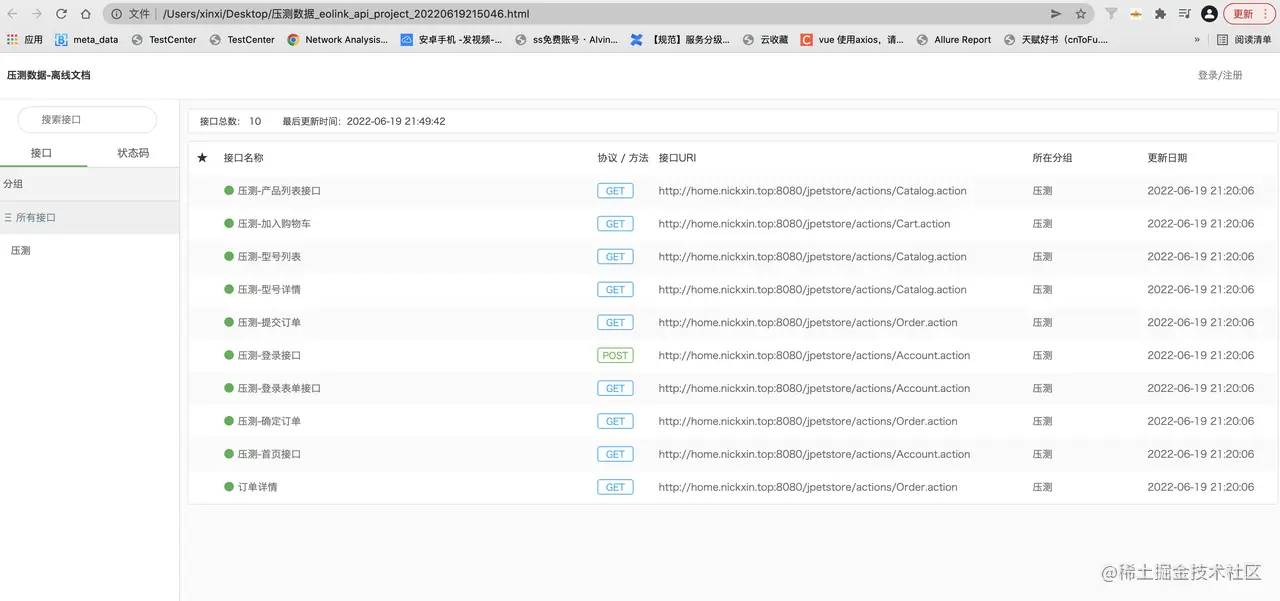Click 协议 / 方法 column header
This screenshot has width=1280, height=601.
coord(623,158)
